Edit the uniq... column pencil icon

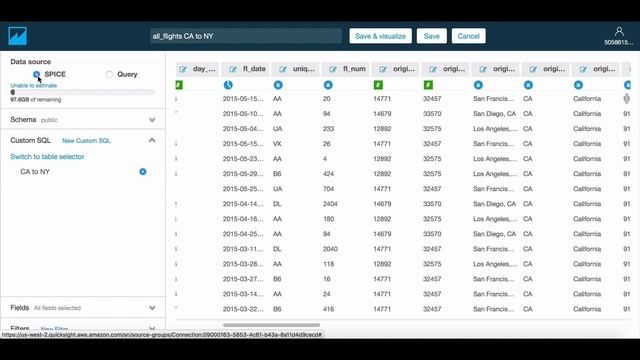pos(283,69)
